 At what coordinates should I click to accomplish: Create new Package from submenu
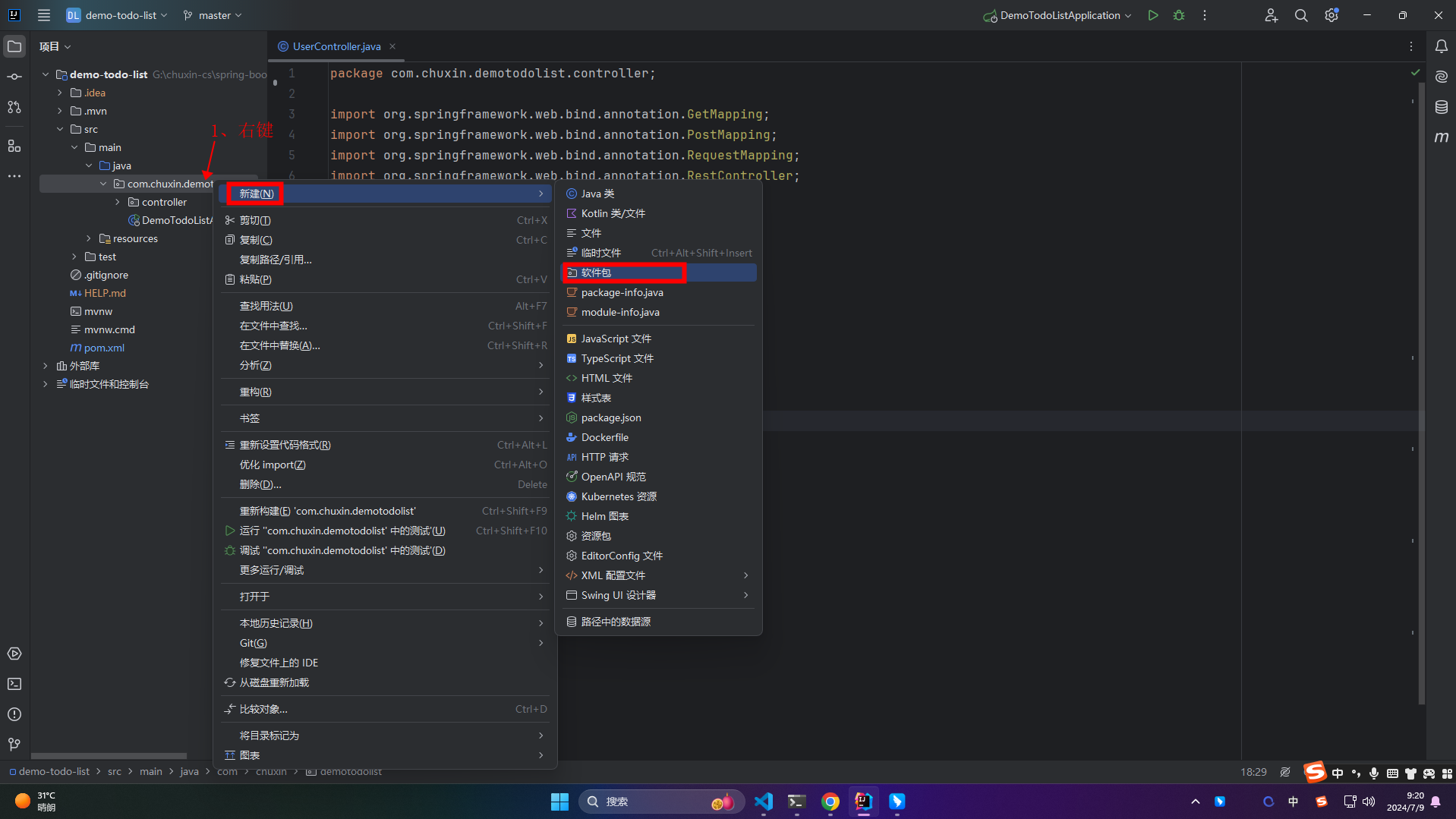coord(658,272)
